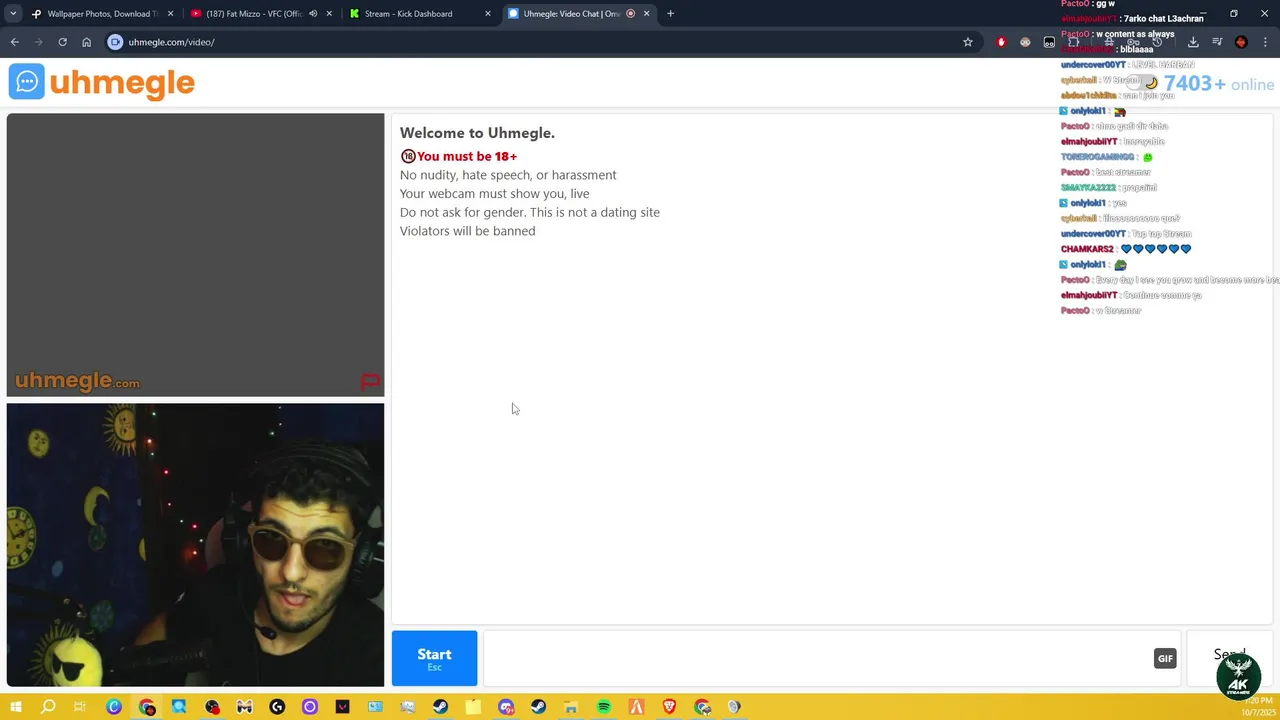The height and width of the screenshot is (720, 1280).
Task: Open Logitech G Hub from taskbar
Action: (x=277, y=707)
